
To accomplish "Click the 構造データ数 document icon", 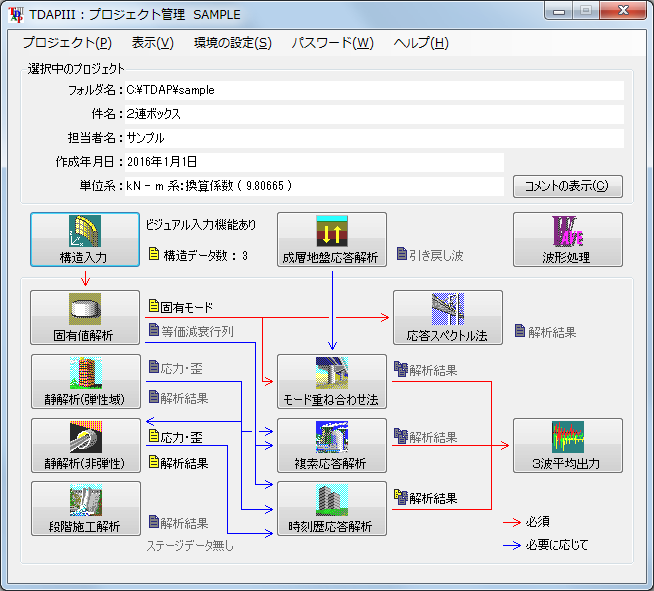I will pos(153,255).
